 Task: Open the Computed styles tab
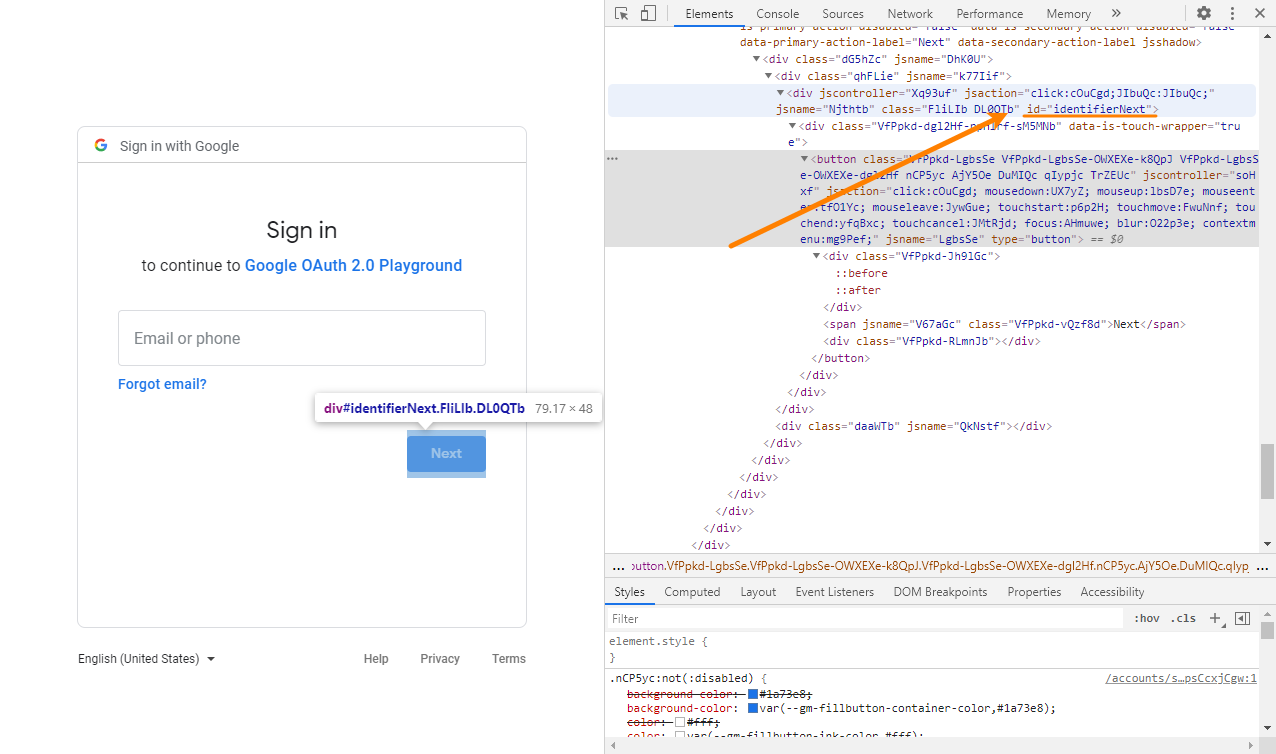692,591
